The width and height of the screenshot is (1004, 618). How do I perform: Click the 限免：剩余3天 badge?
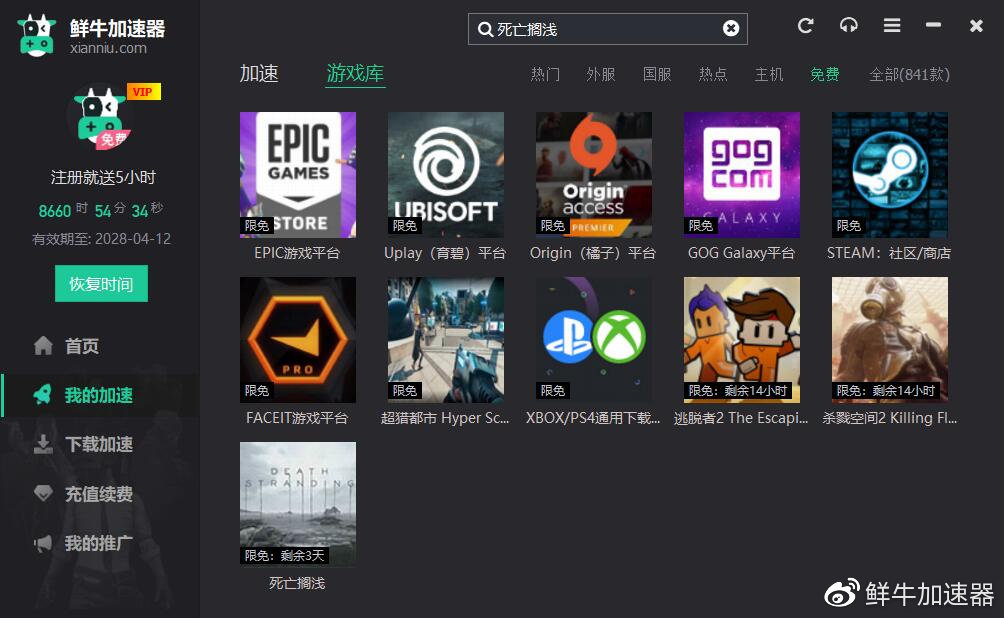pos(285,555)
